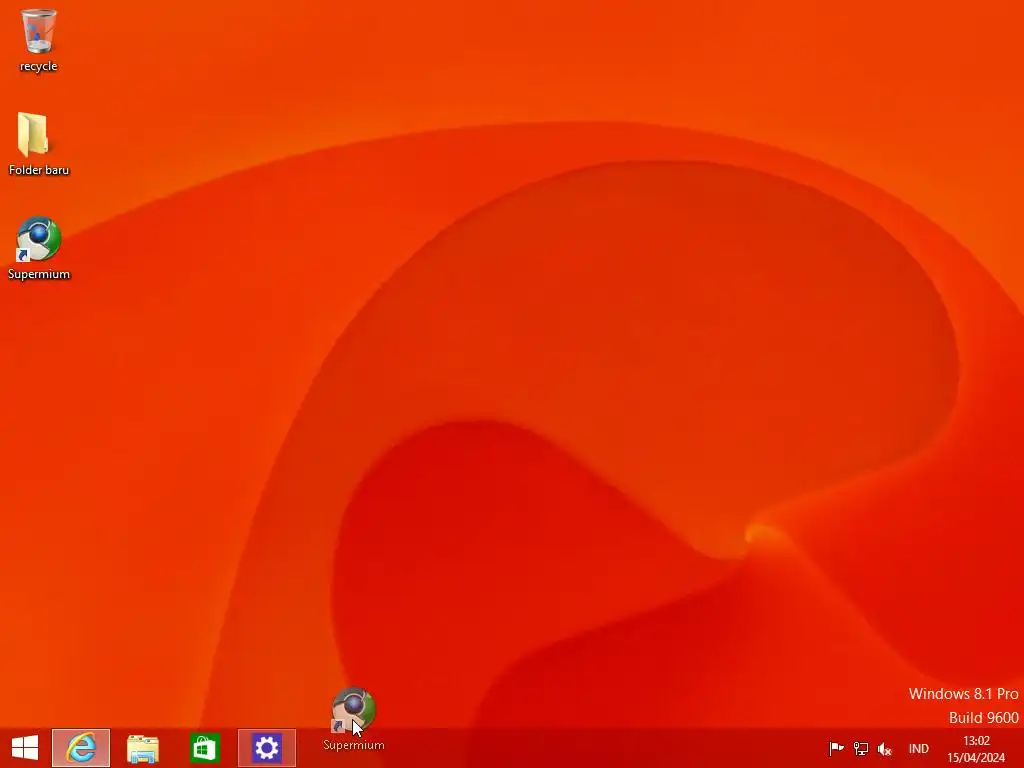This screenshot has height=768, width=1024.
Task: Click the Folder baru label text
Action: (39, 170)
